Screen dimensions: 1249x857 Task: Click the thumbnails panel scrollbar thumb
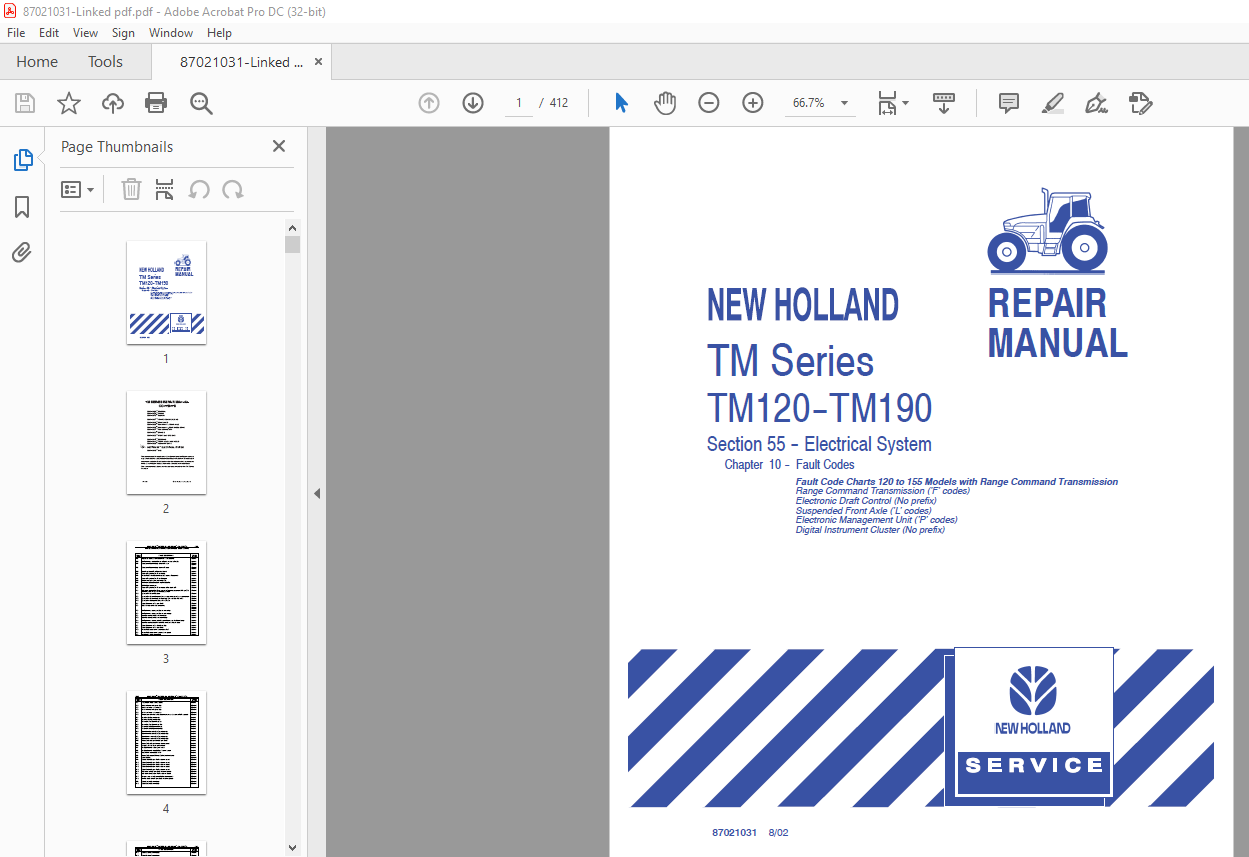pos(292,244)
